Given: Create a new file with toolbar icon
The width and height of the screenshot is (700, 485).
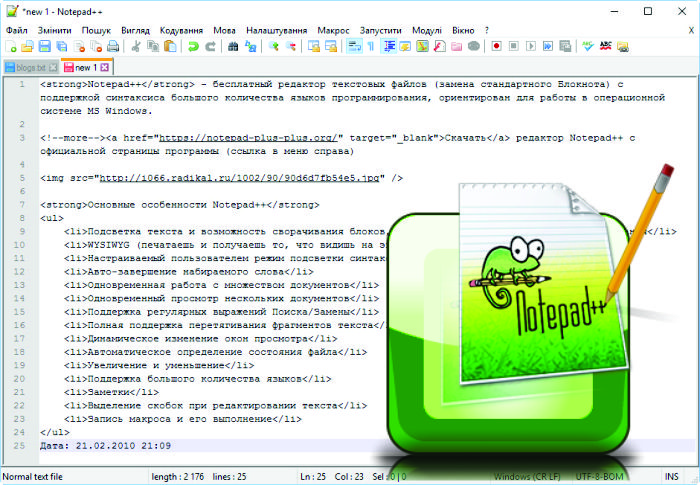Looking at the screenshot, I should point(11,46).
